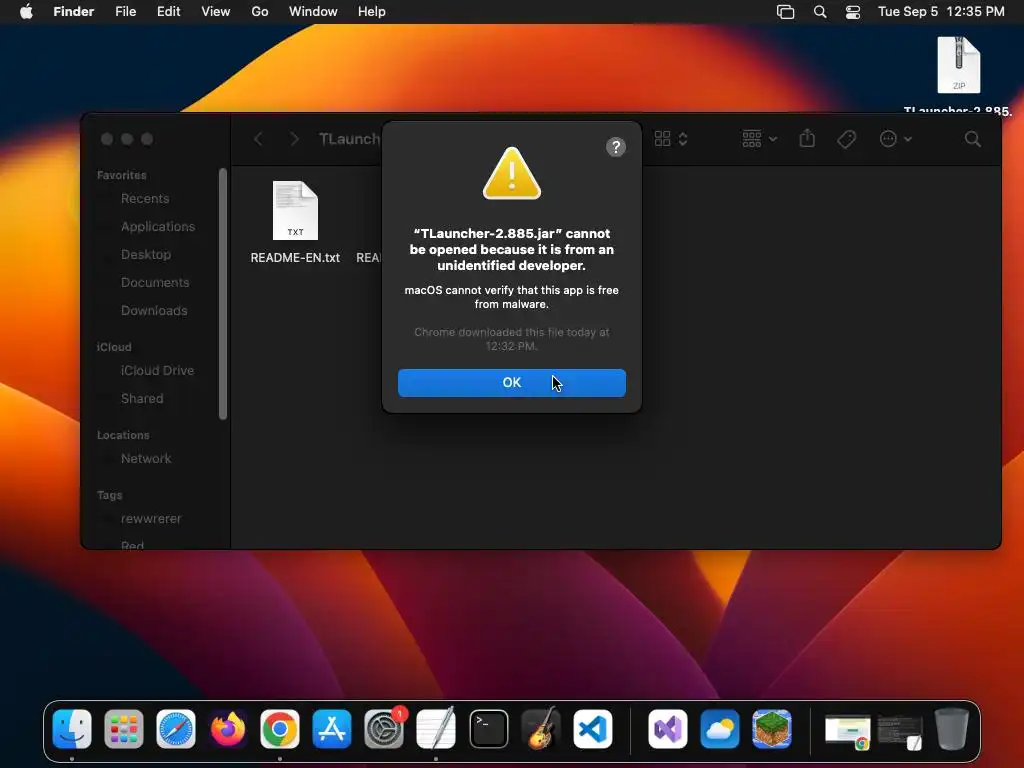Screen dimensions: 1024x768
Task: Open Spotlight search in menu bar
Action: (820, 12)
